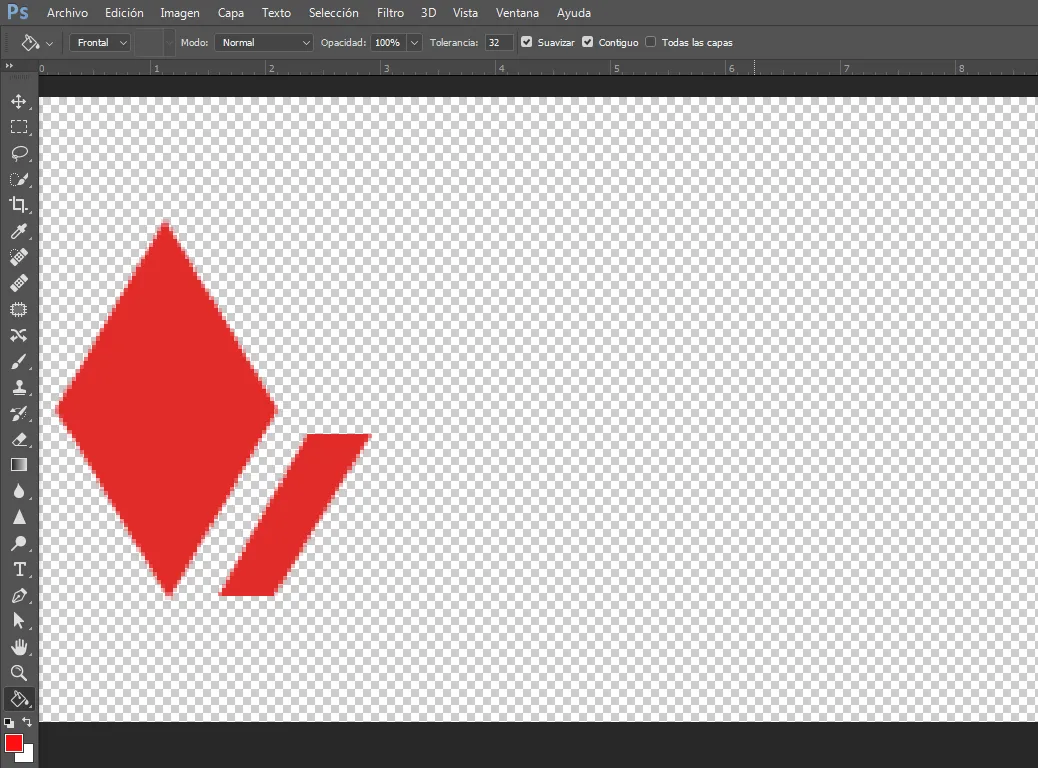
Task: Reset default foreground and background colors
Action: coord(9,722)
